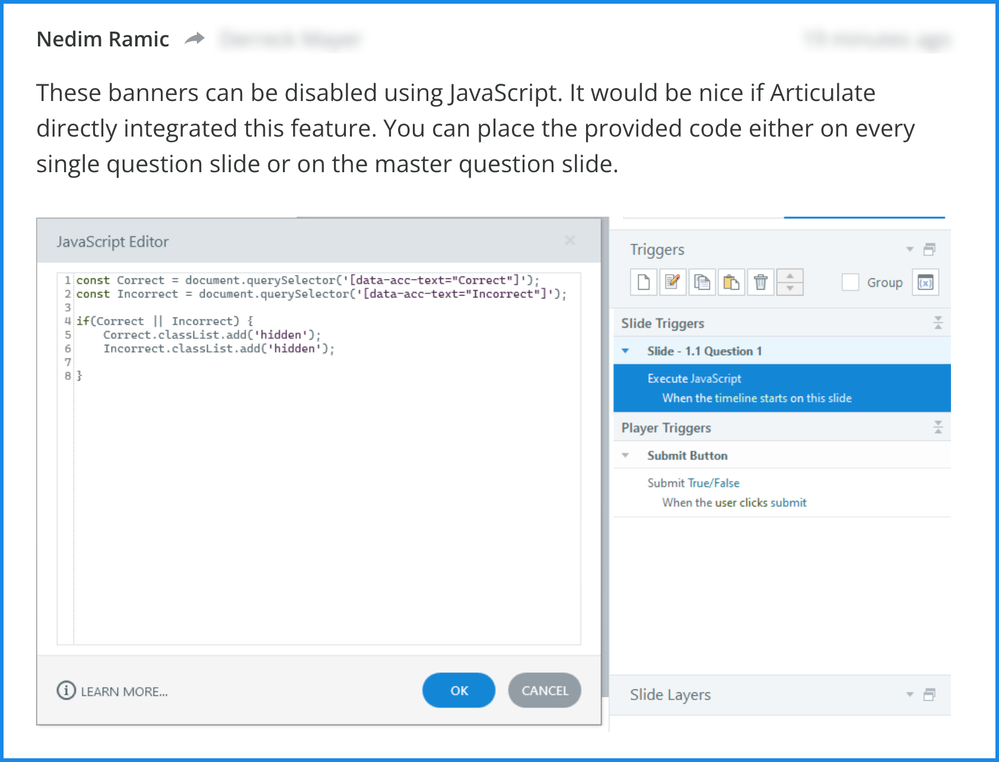Screen dimensions: 999x762
Task: Click OK in the JavaScript Editor
Action: click(459, 690)
